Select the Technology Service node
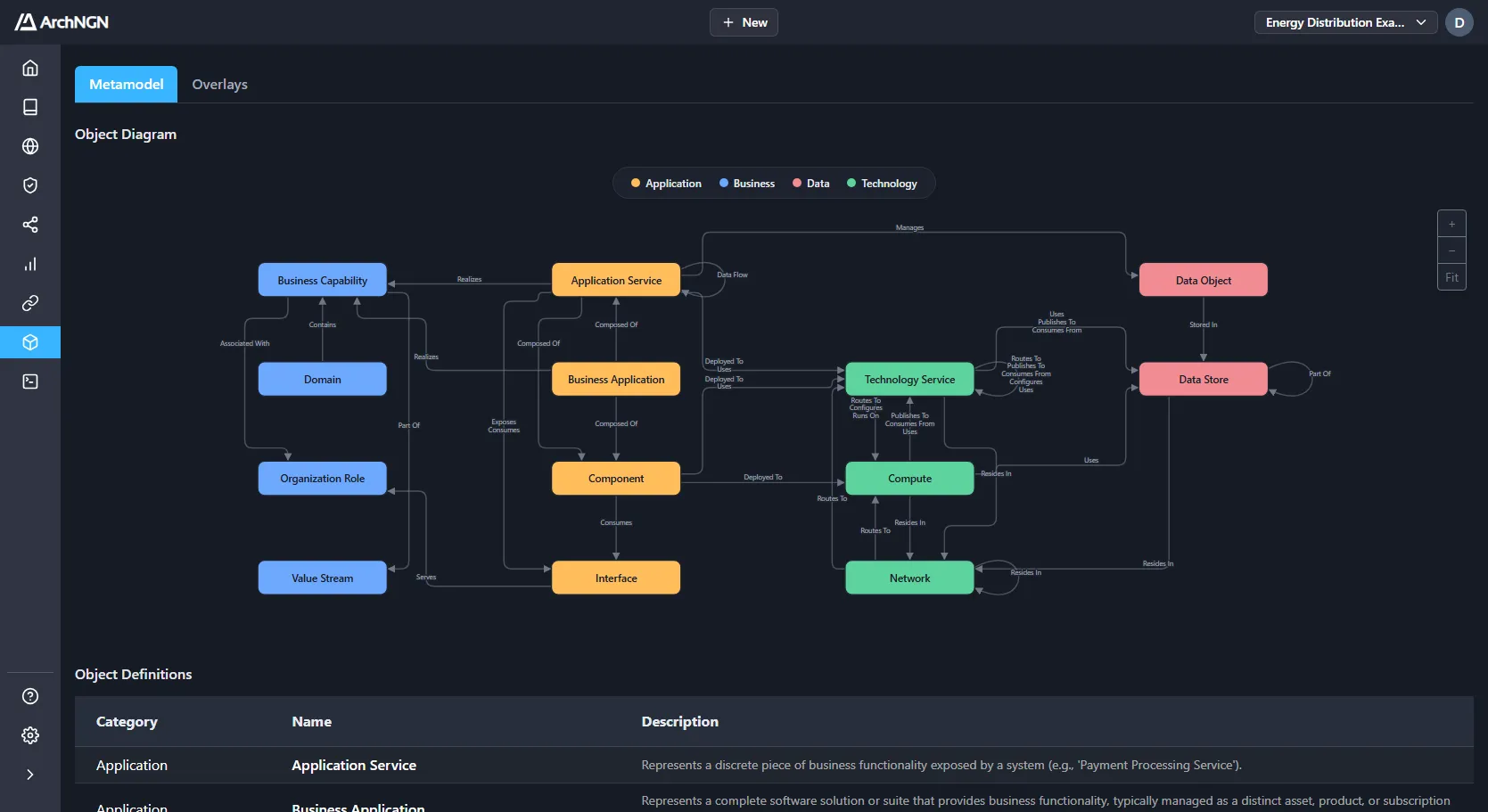This screenshot has height=812, width=1488. (x=909, y=379)
